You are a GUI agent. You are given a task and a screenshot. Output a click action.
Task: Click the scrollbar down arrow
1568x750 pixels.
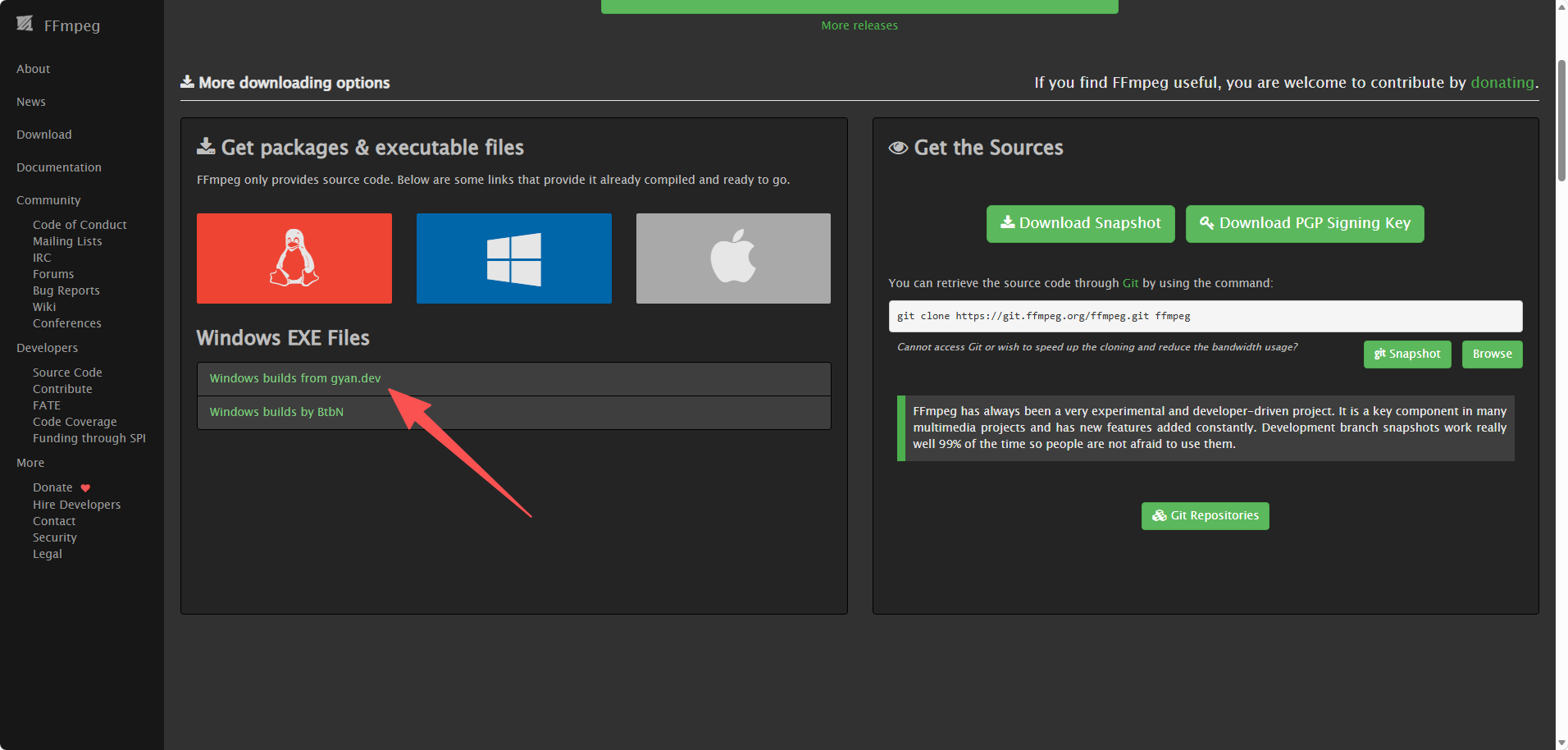[1561, 743]
